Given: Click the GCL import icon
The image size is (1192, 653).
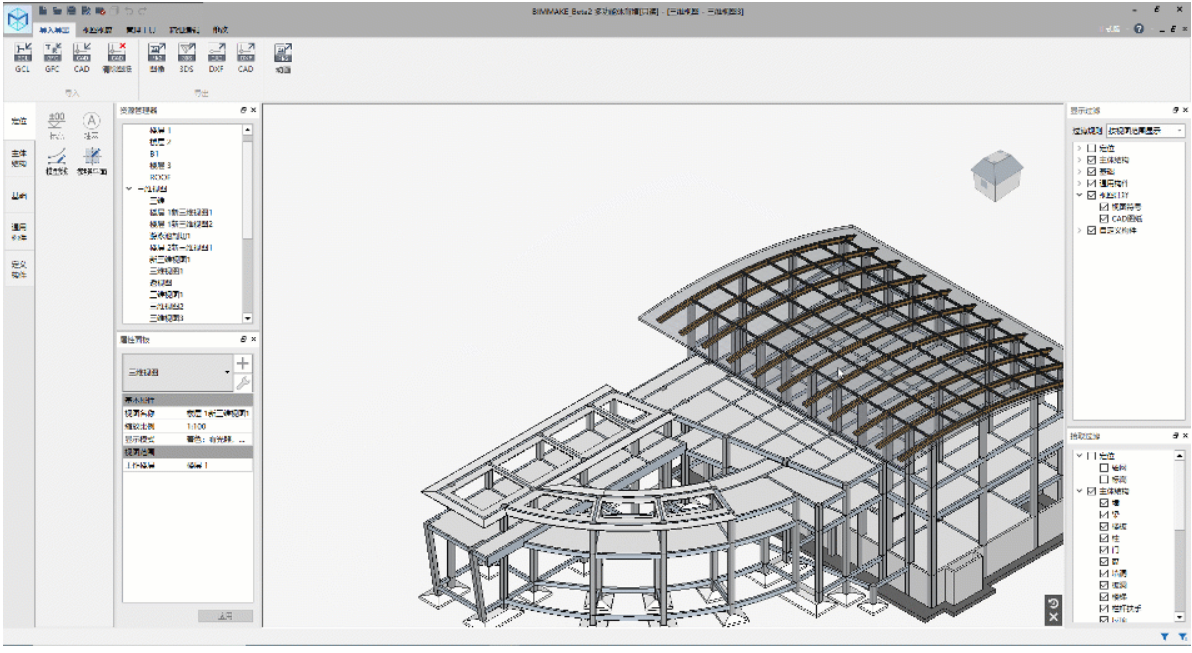Looking at the screenshot, I should (x=22, y=56).
